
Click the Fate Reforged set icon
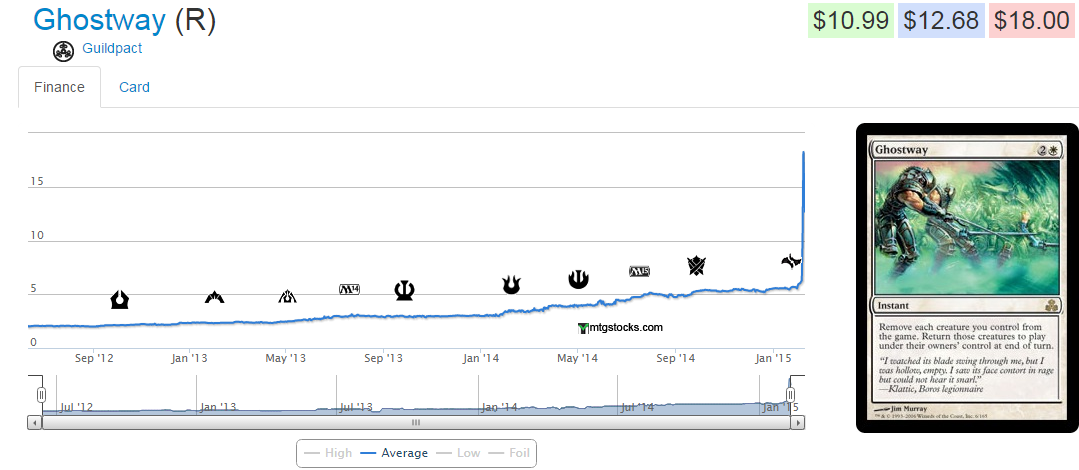pyautogui.click(x=791, y=261)
